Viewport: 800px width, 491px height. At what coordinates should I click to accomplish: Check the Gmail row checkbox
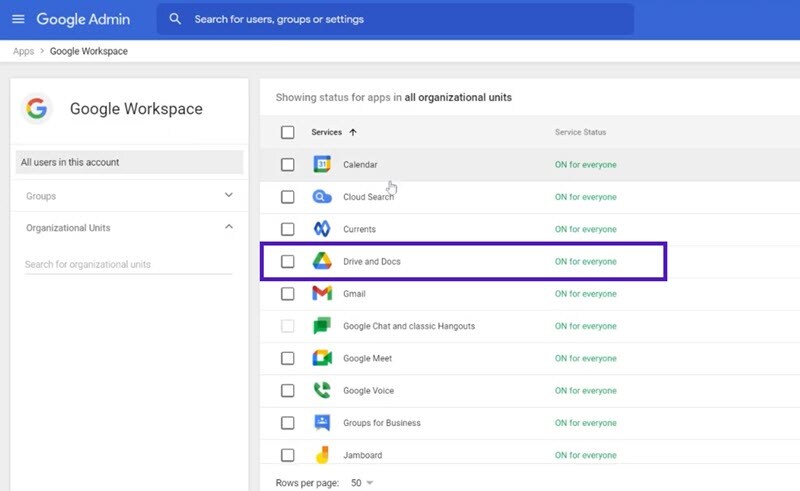(x=288, y=293)
